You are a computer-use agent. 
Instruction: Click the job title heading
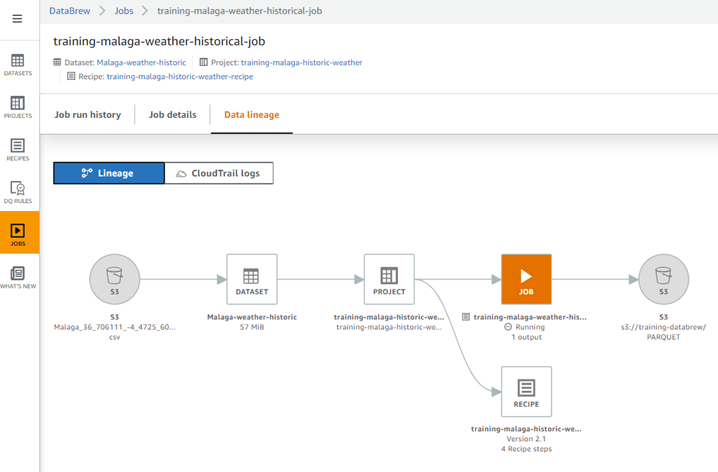[159, 41]
